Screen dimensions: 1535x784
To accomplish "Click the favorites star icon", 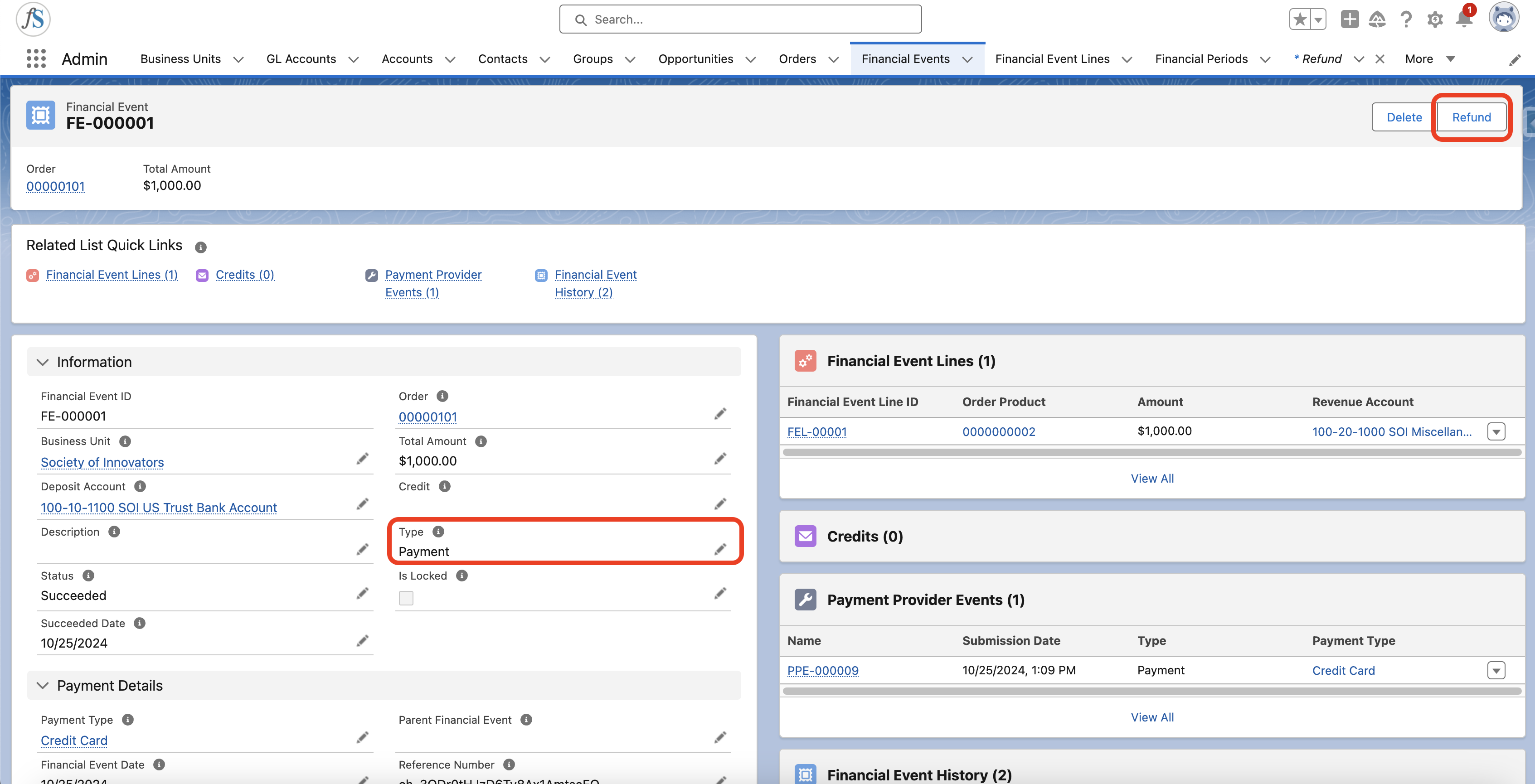I will 1300,19.
